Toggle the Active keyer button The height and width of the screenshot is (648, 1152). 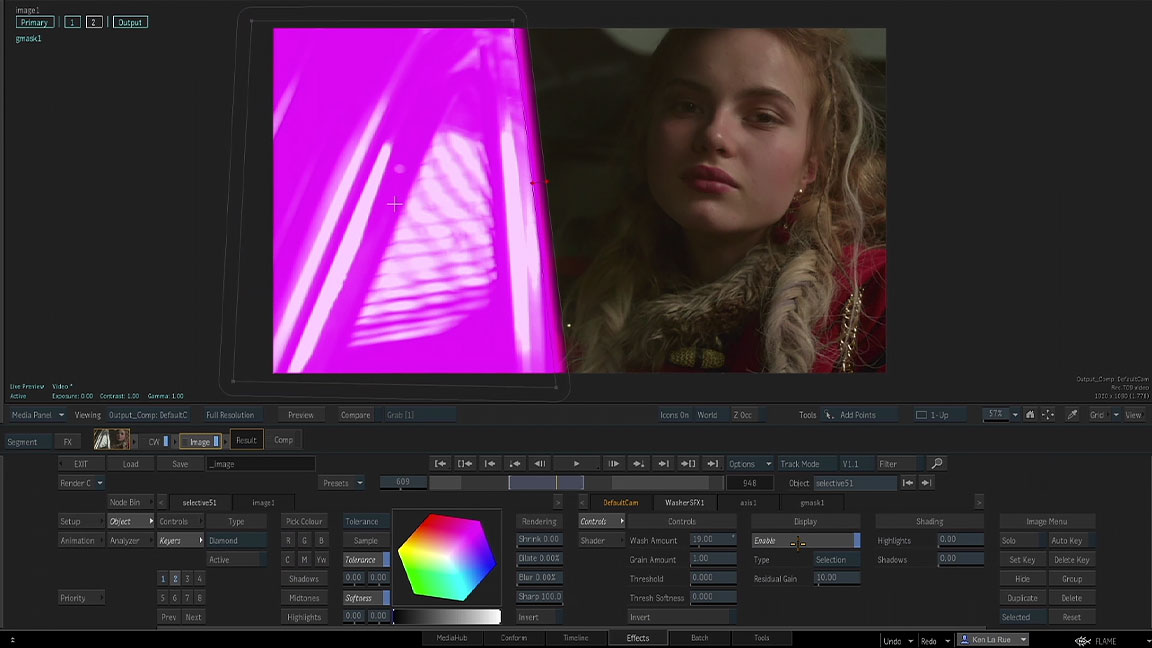pyautogui.click(x=236, y=560)
